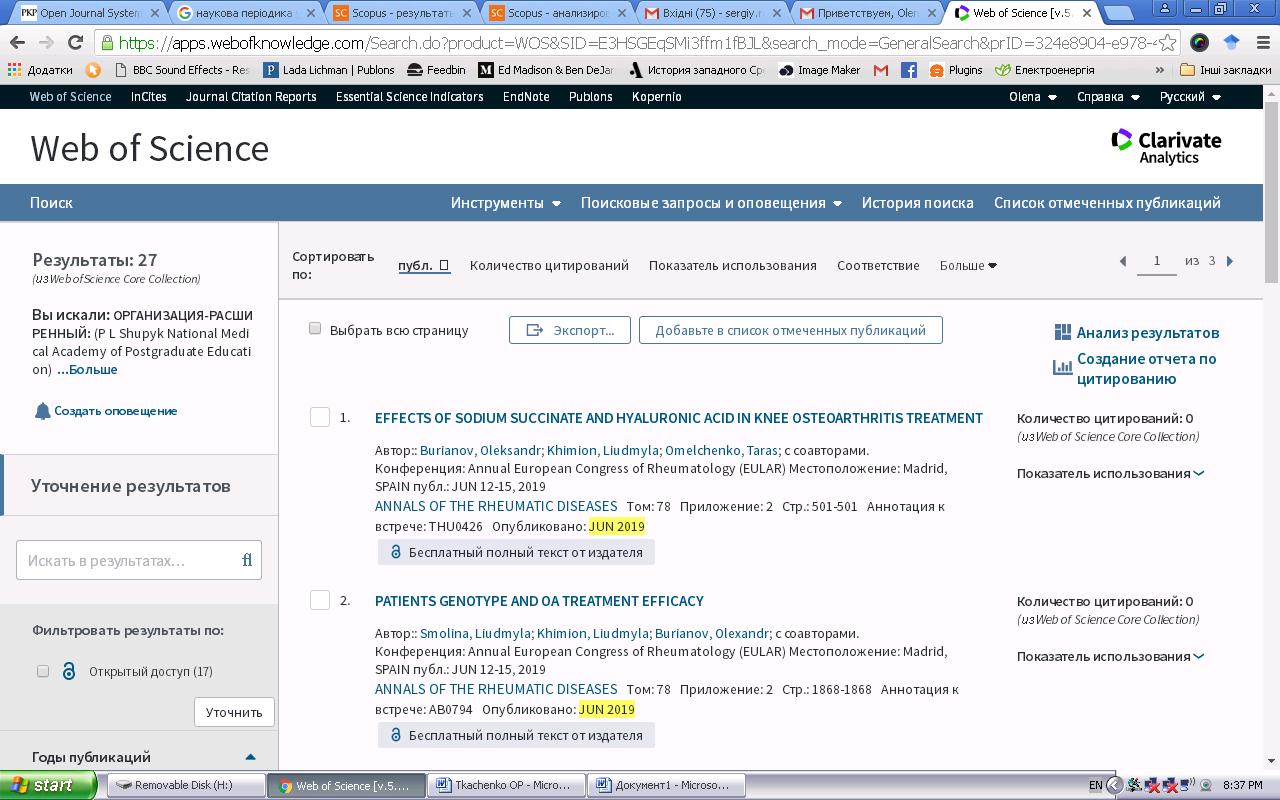This screenshot has height=800, width=1280.
Task: Click the Поиск navigation item
Action: click(51, 202)
